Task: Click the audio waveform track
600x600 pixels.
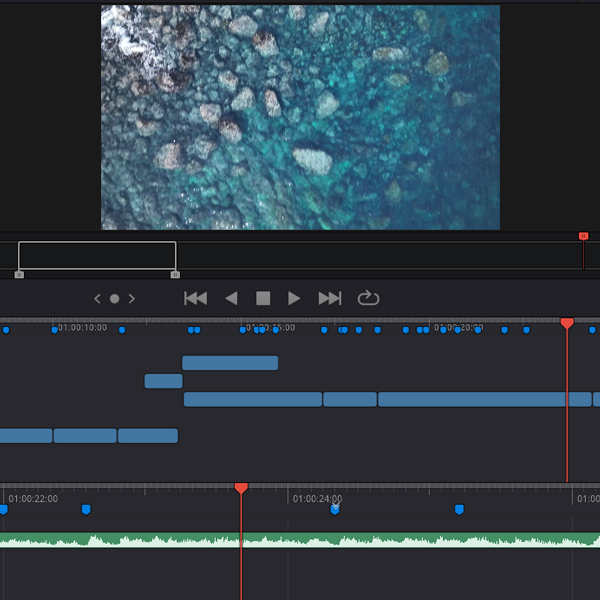Action: click(300, 541)
